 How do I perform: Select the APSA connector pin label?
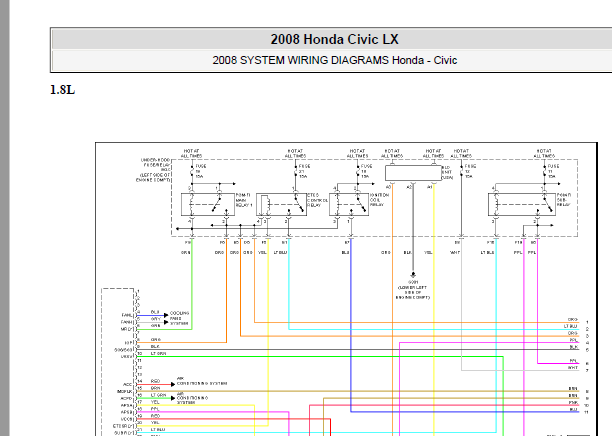[x=127, y=406]
